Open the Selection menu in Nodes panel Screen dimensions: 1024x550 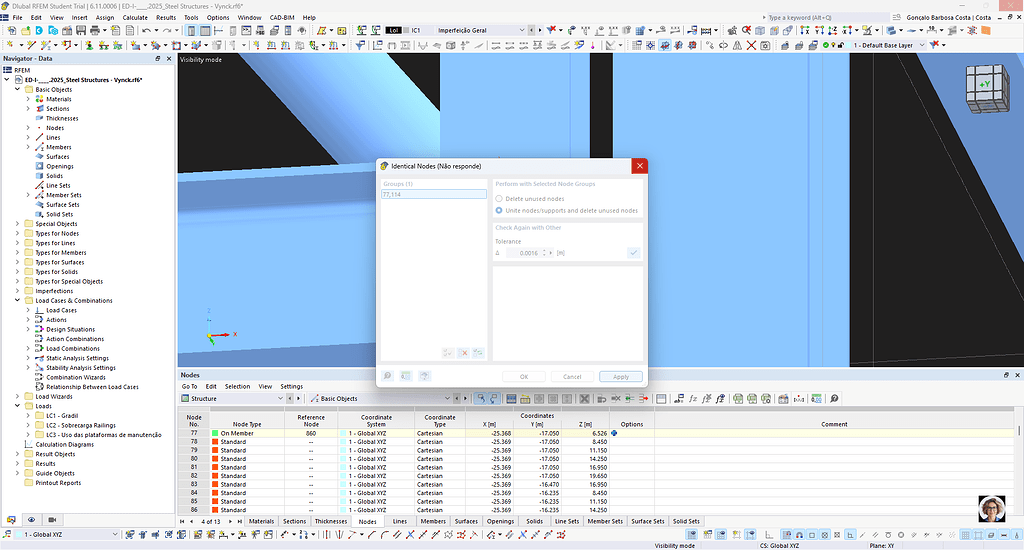coord(238,387)
